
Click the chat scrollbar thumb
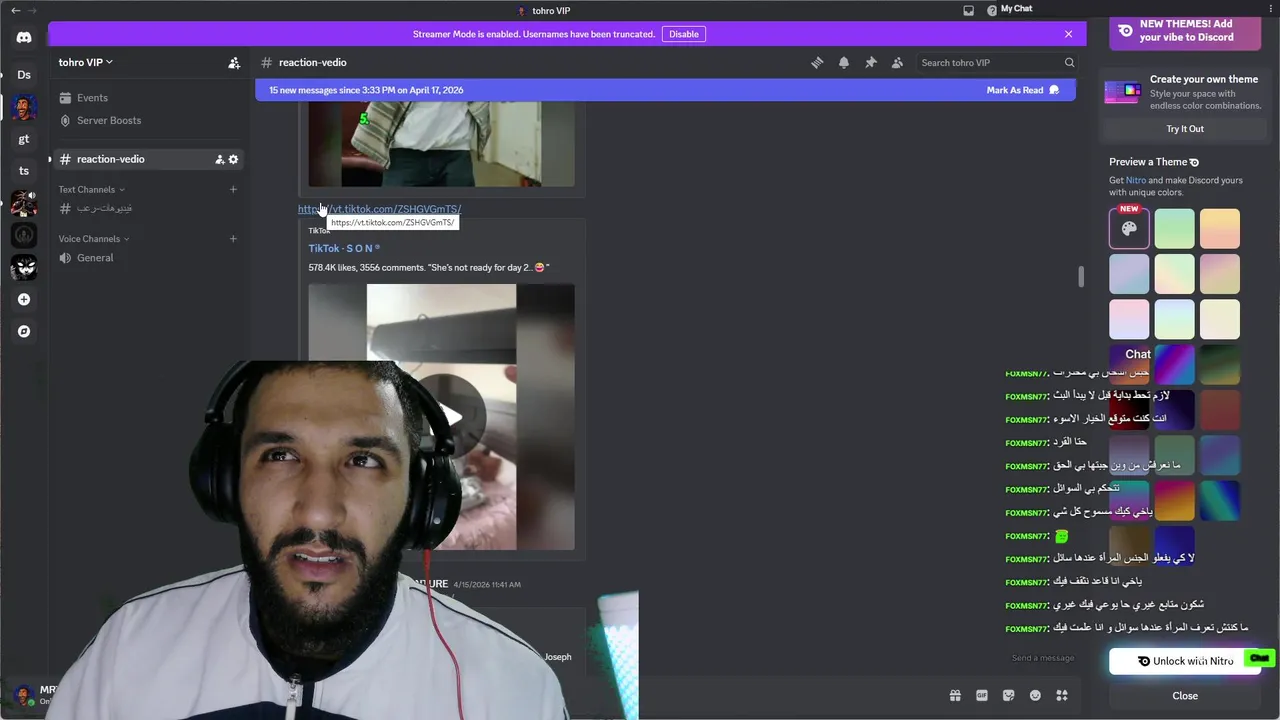[1080, 277]
